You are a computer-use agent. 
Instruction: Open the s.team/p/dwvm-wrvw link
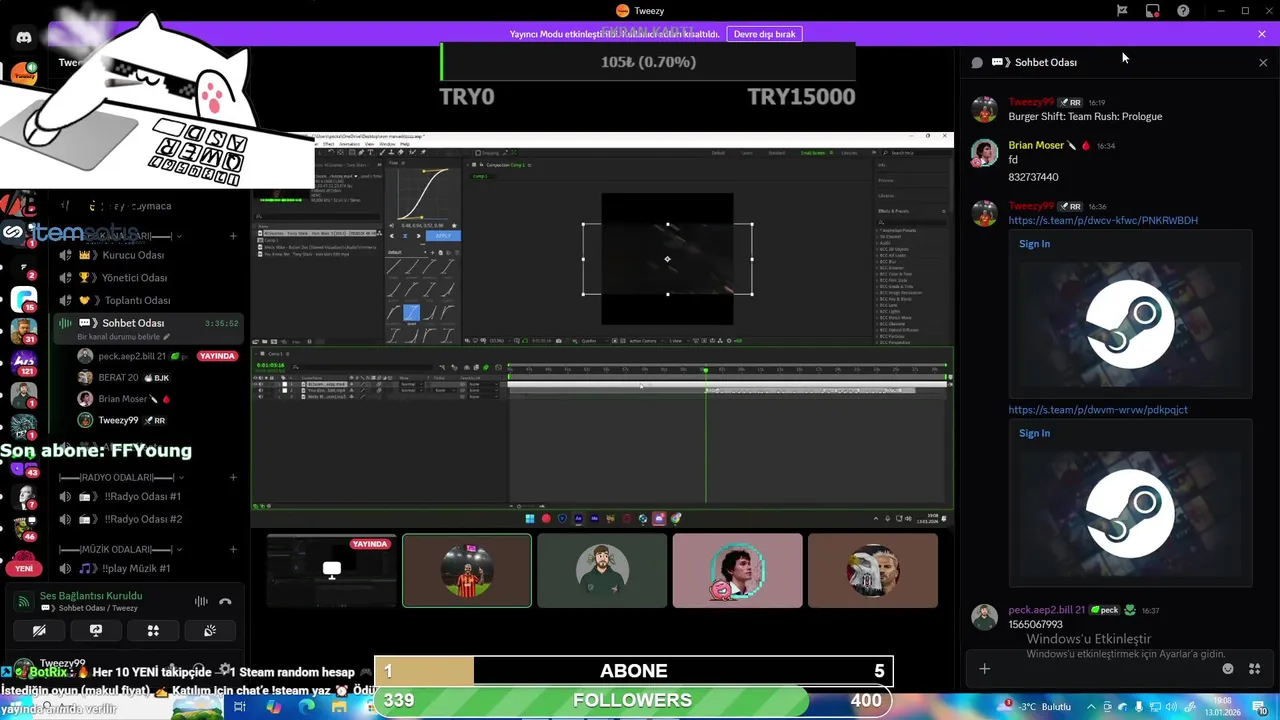click(1098, 410)
